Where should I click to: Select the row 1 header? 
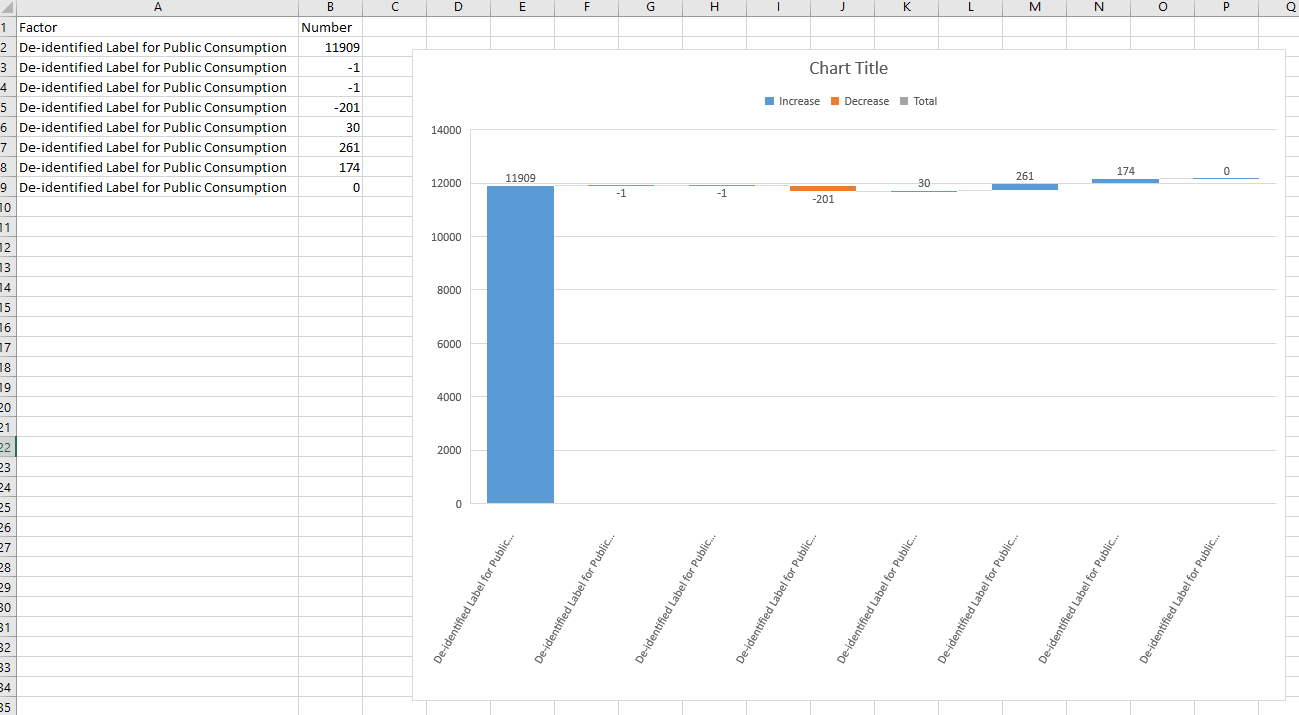(x=7, y=27)
